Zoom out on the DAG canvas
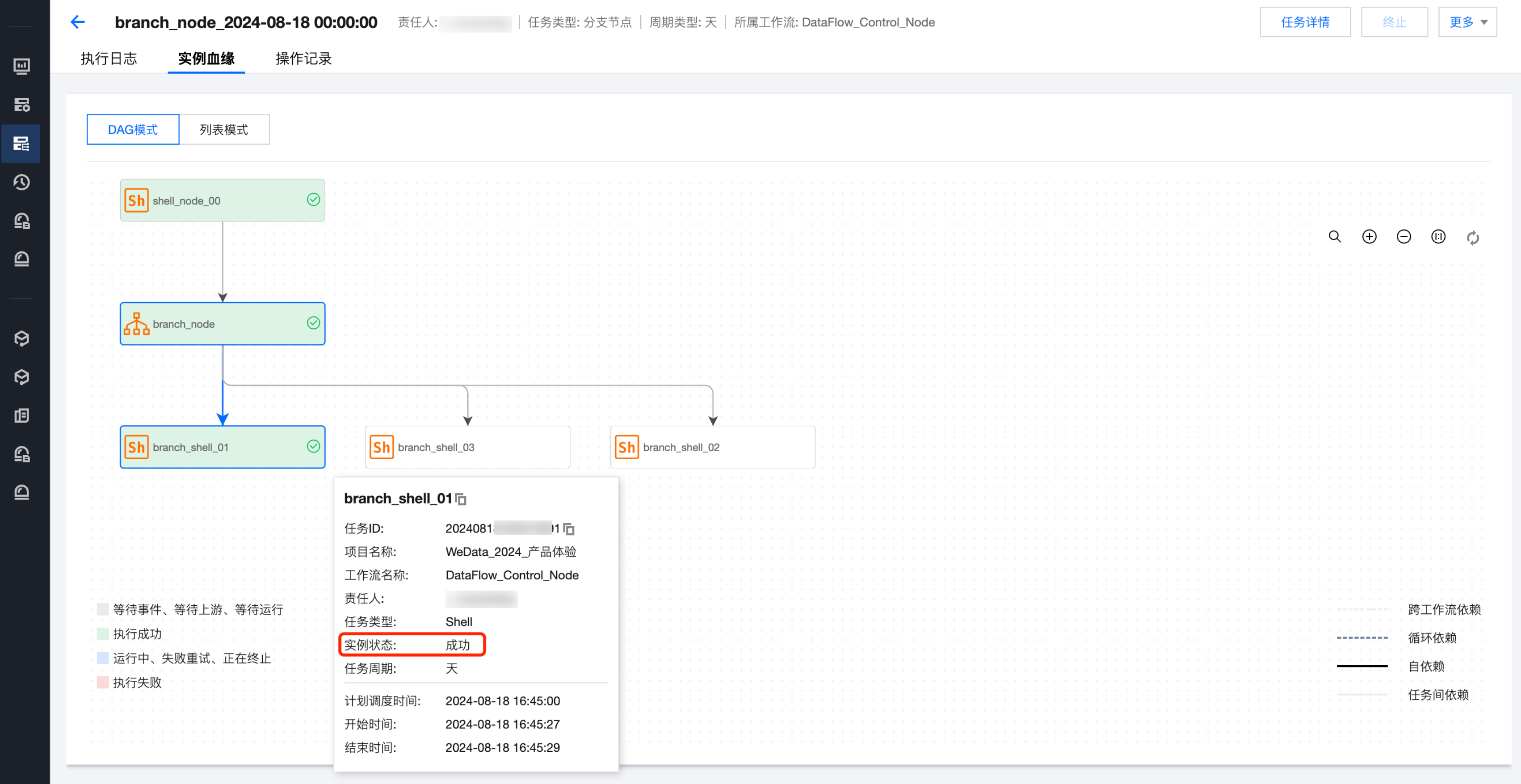 tap(1403, 237)
